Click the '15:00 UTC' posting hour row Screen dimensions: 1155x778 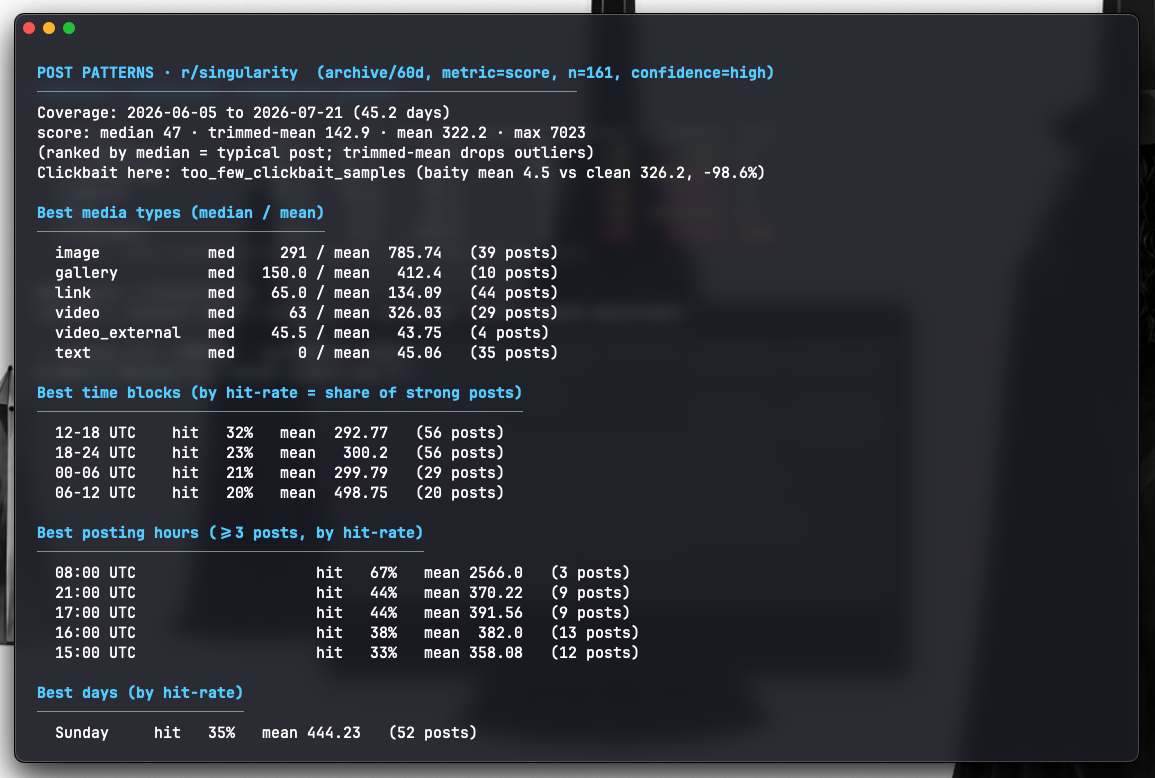click(x=346, y=652)
